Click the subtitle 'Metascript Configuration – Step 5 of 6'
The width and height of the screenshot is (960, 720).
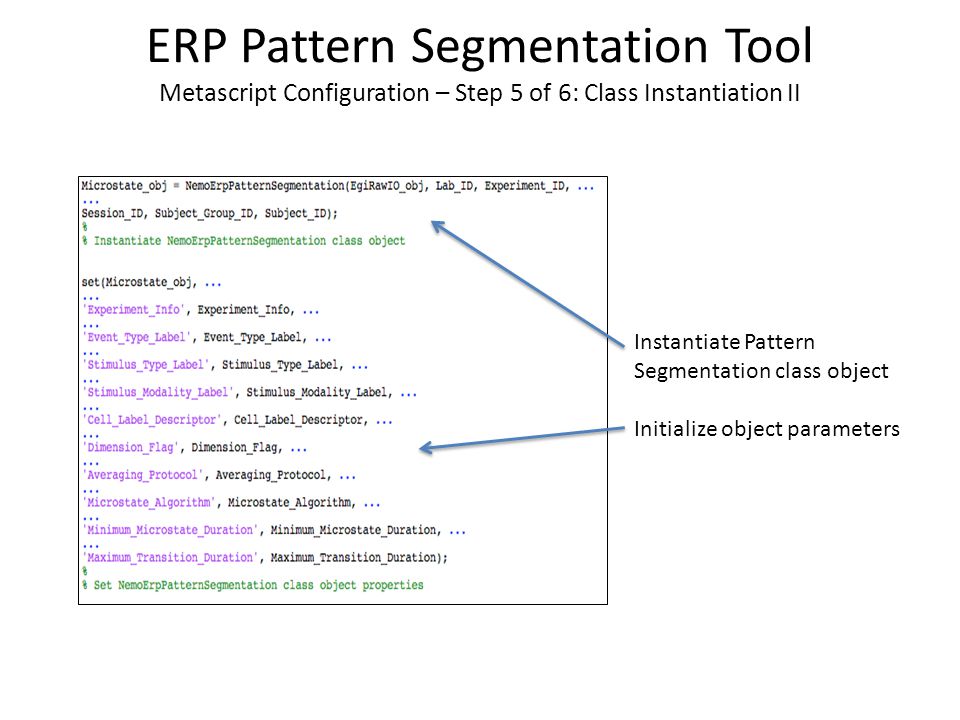pyautogui.click(x=366, y=93)
